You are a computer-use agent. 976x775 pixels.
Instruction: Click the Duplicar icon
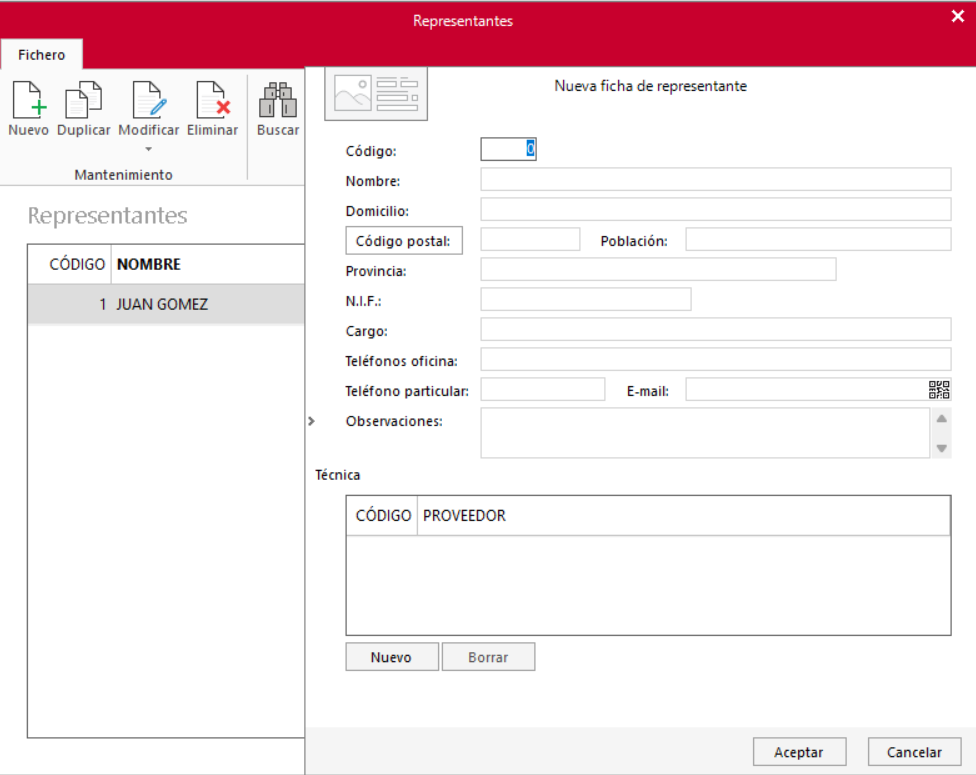pos(83,100)
